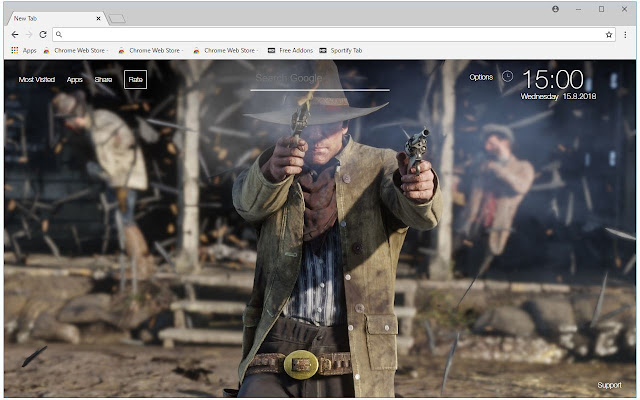
Task: Open the Support link
Action: click(x=609, y=385)
